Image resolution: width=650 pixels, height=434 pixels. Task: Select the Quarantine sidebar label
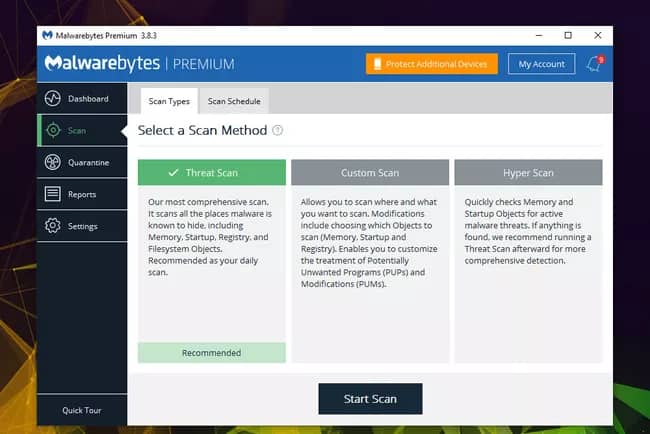89,162
